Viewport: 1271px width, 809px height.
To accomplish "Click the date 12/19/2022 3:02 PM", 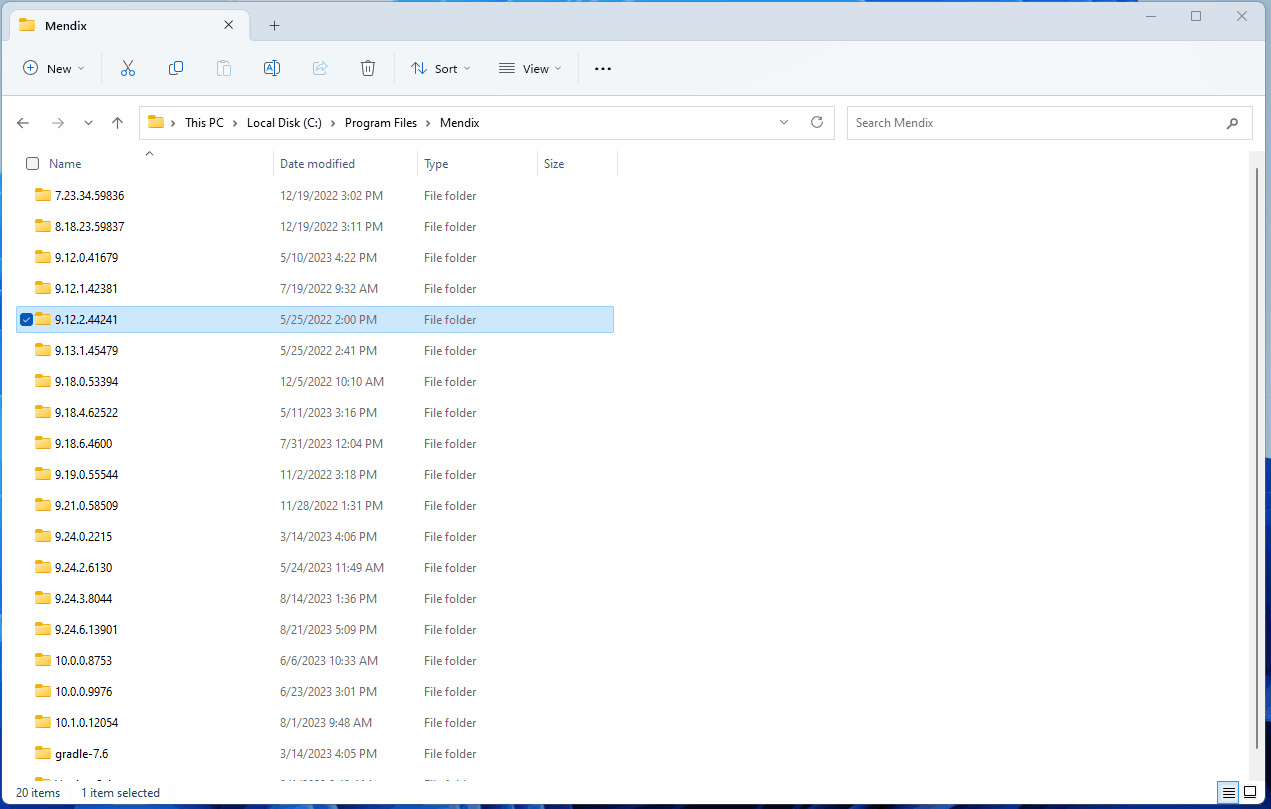I will (x=331, y=195).
